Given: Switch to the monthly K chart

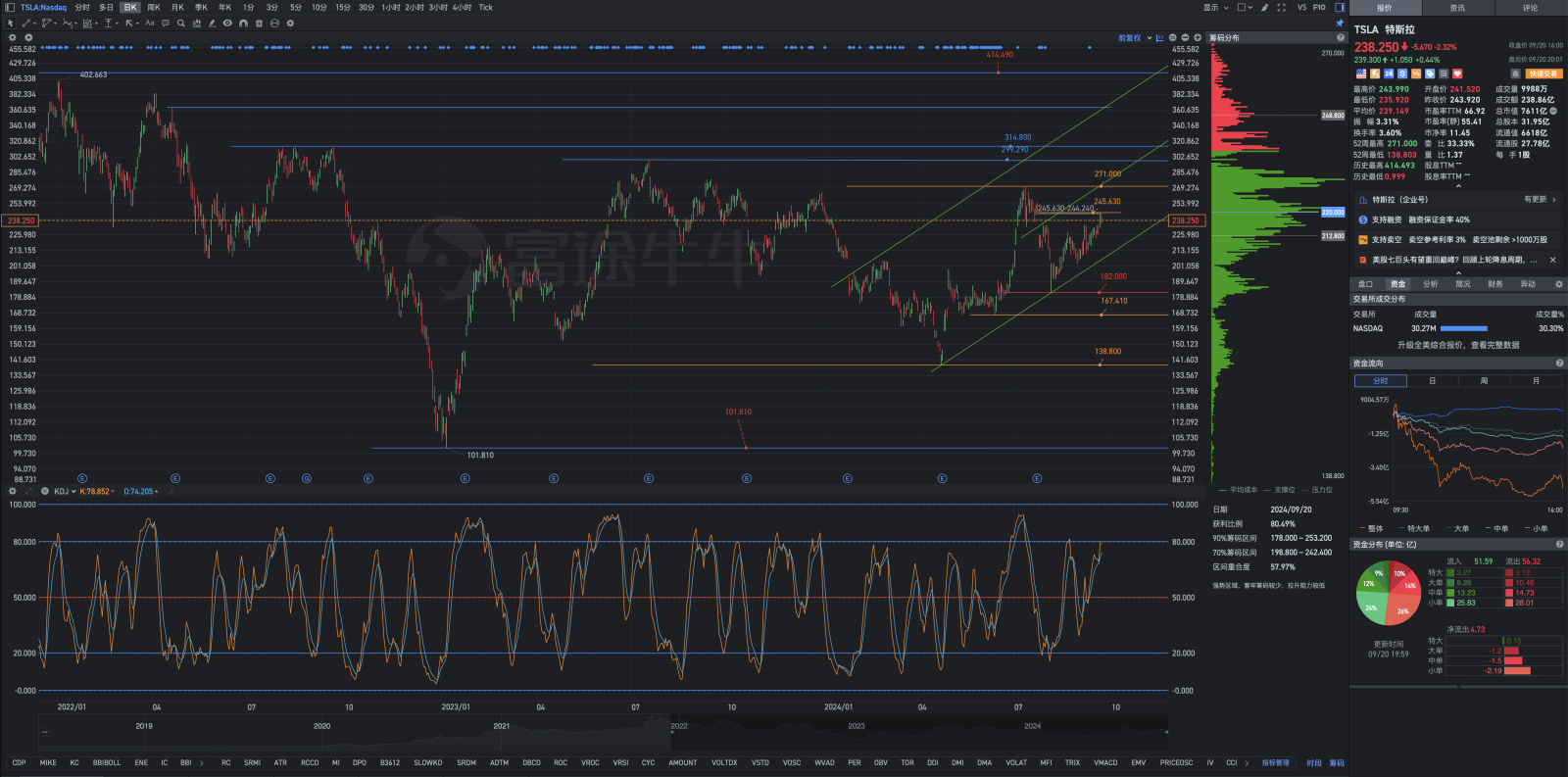Looking at the screenshot, I should coord(177,7).
